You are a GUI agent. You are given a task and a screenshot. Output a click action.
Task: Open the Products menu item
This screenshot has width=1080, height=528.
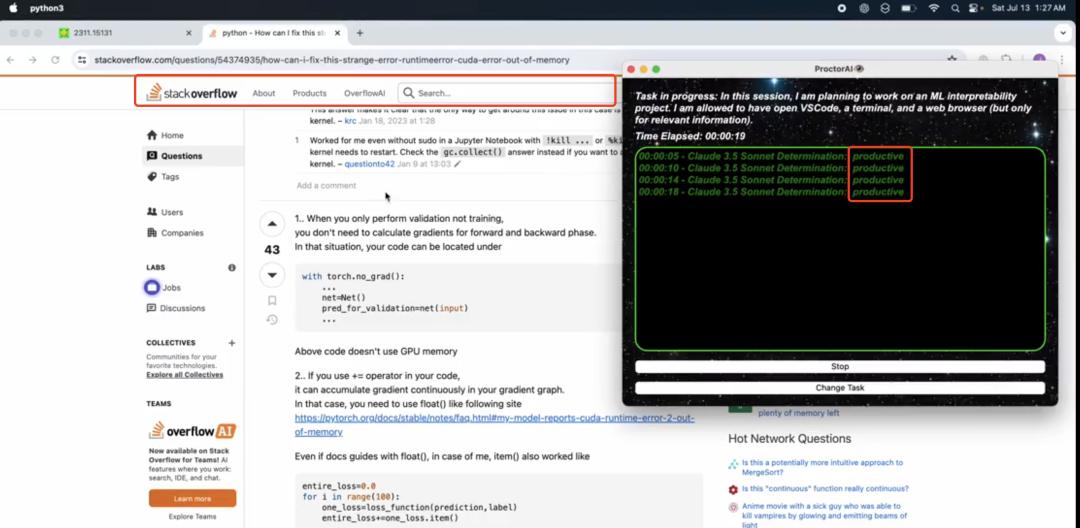(x=309, y=93)
